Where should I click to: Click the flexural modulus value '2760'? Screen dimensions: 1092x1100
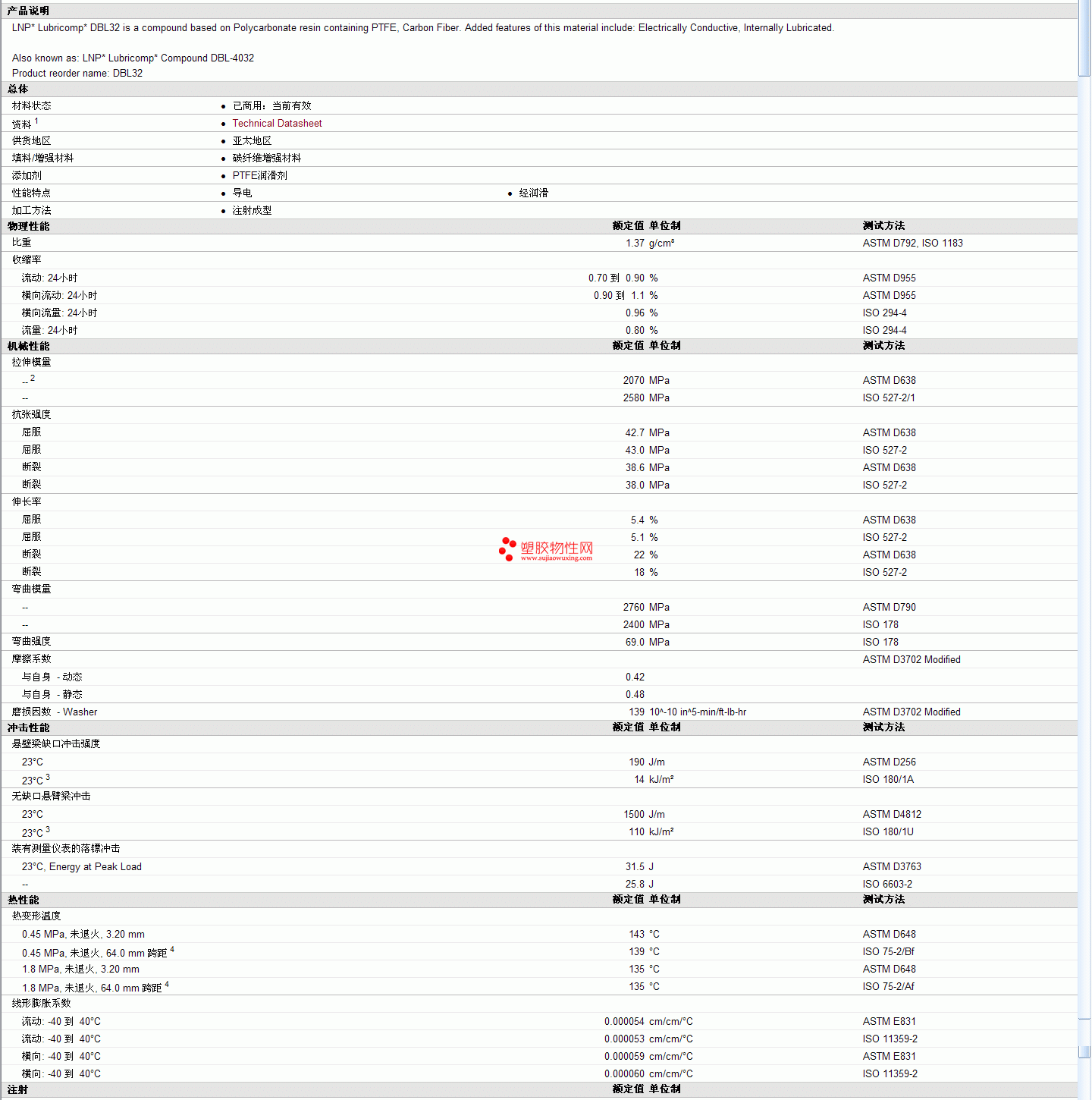coord(634,607)
